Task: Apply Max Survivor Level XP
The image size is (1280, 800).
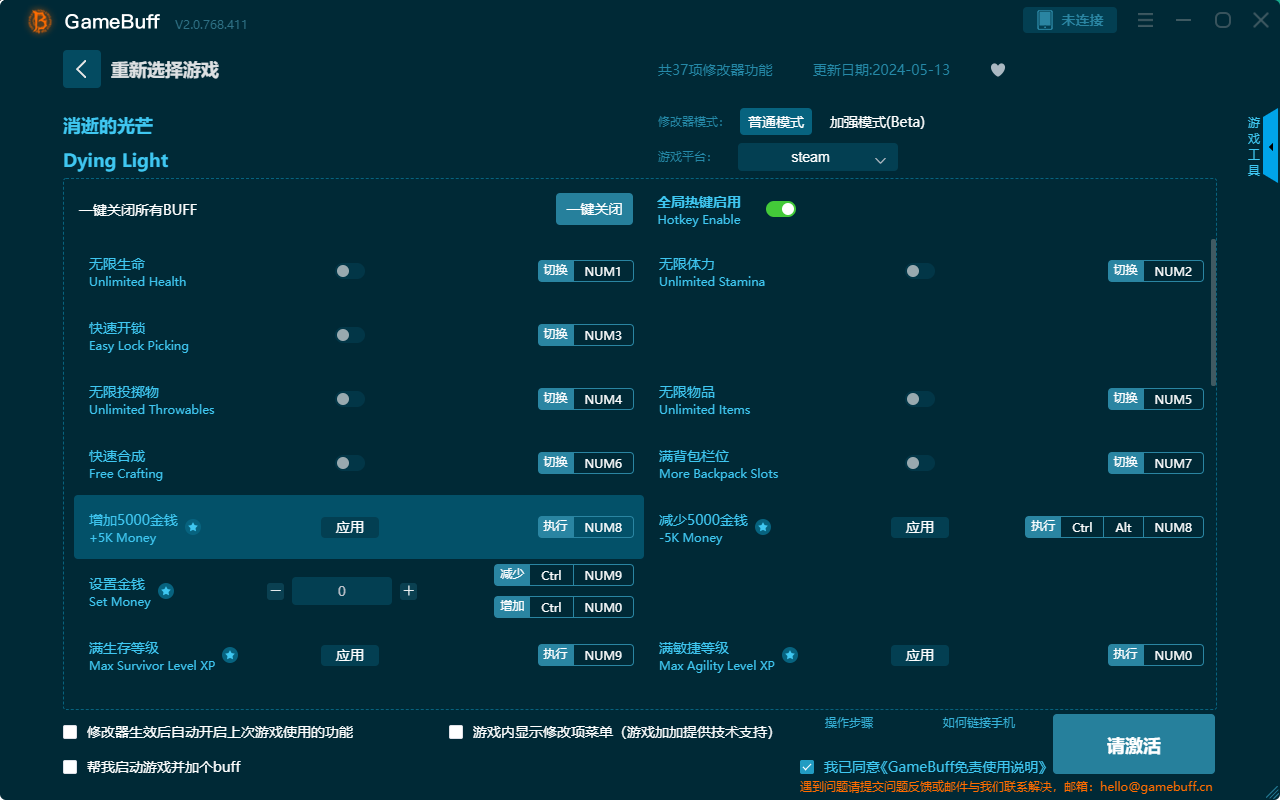Action: 350,655
